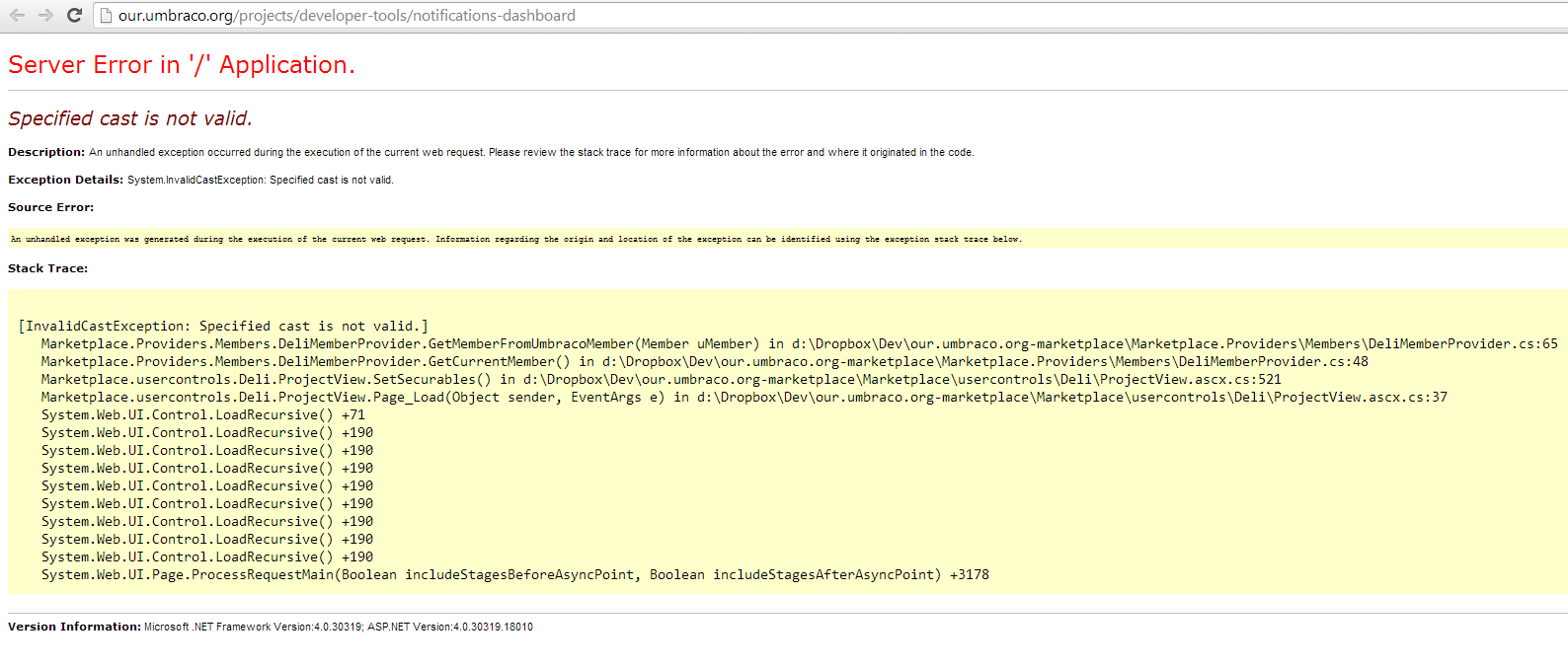Screen dimensions: 1568x667
Task: Click the page icon in address bar
Action: point(107,15)
